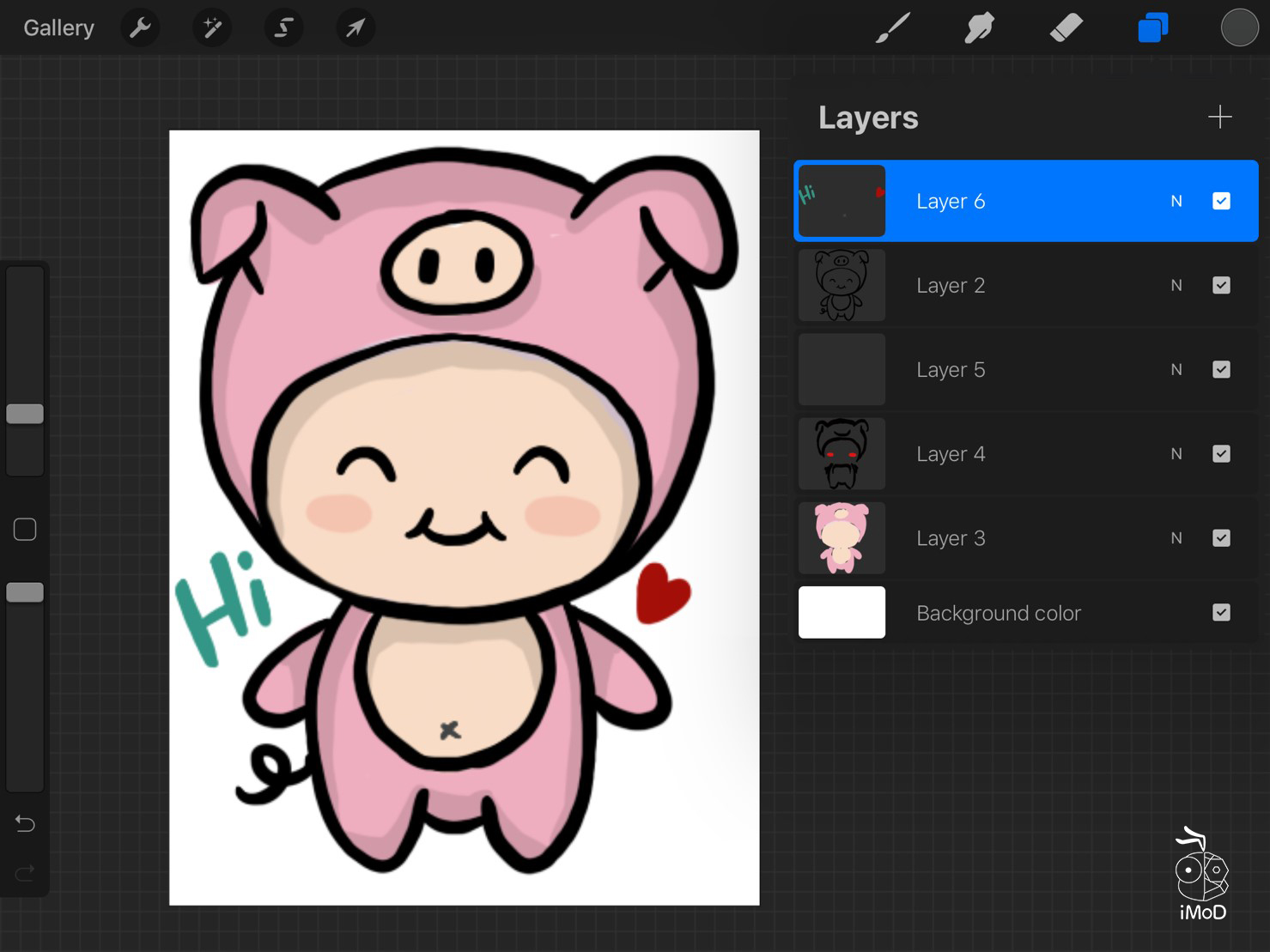Image resolution: width=1270 pixels, height=952 pixels.
Task: Hide Layer 6 visibility checkbox
Action: coord(1221,201)
